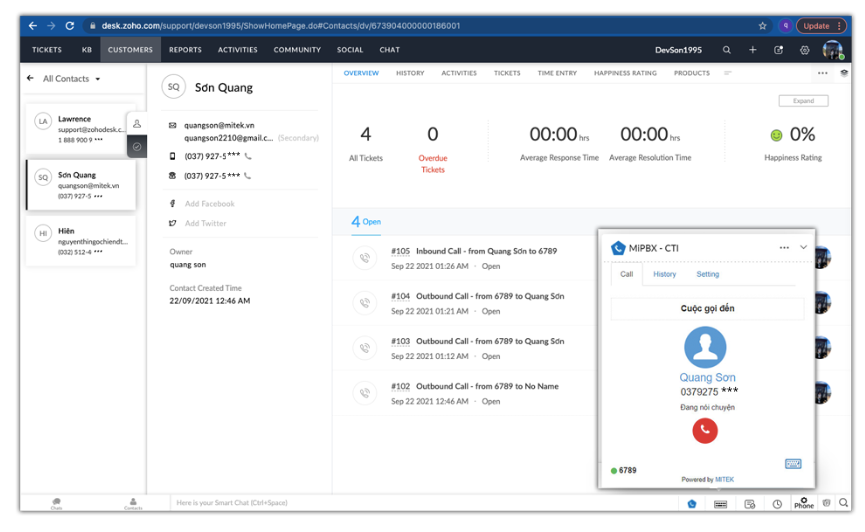The image size is (865, 532).
Task: Go back using the arrow beside All Contacts
Action: point(31,78)
